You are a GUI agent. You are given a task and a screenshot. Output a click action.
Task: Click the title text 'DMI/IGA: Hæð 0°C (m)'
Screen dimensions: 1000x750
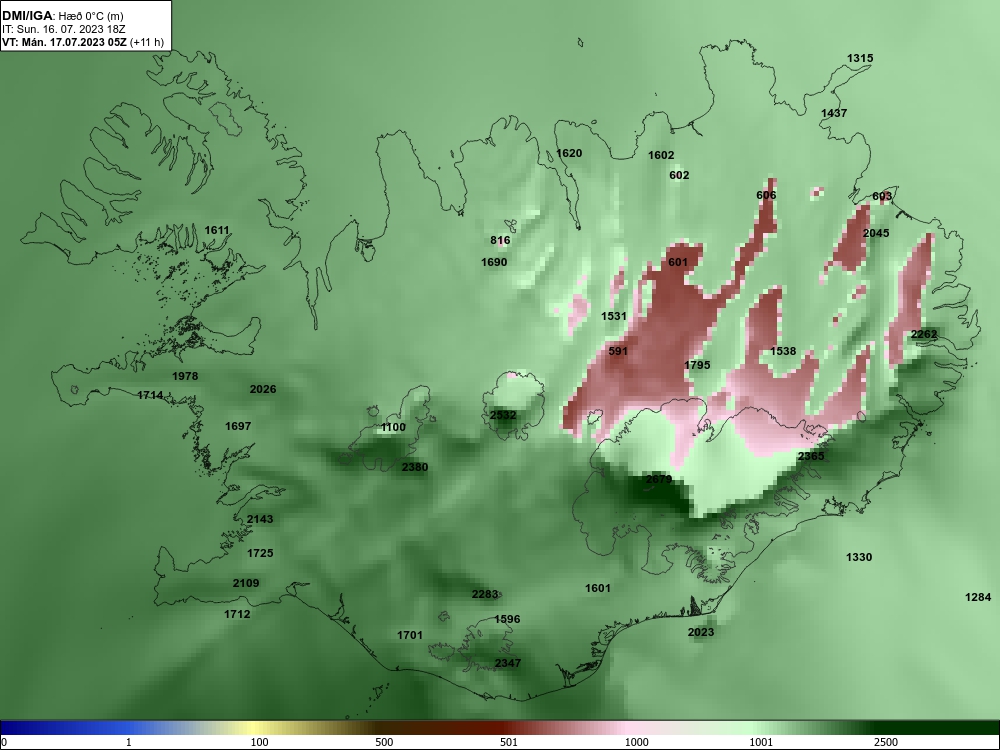pyautogui.click(x=62, y=15)
